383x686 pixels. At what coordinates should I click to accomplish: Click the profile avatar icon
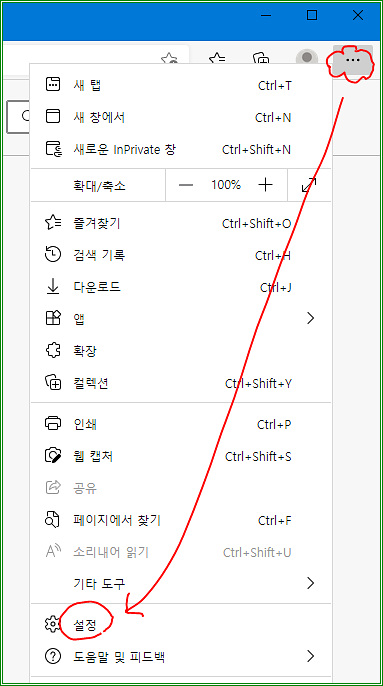(307, 57)
